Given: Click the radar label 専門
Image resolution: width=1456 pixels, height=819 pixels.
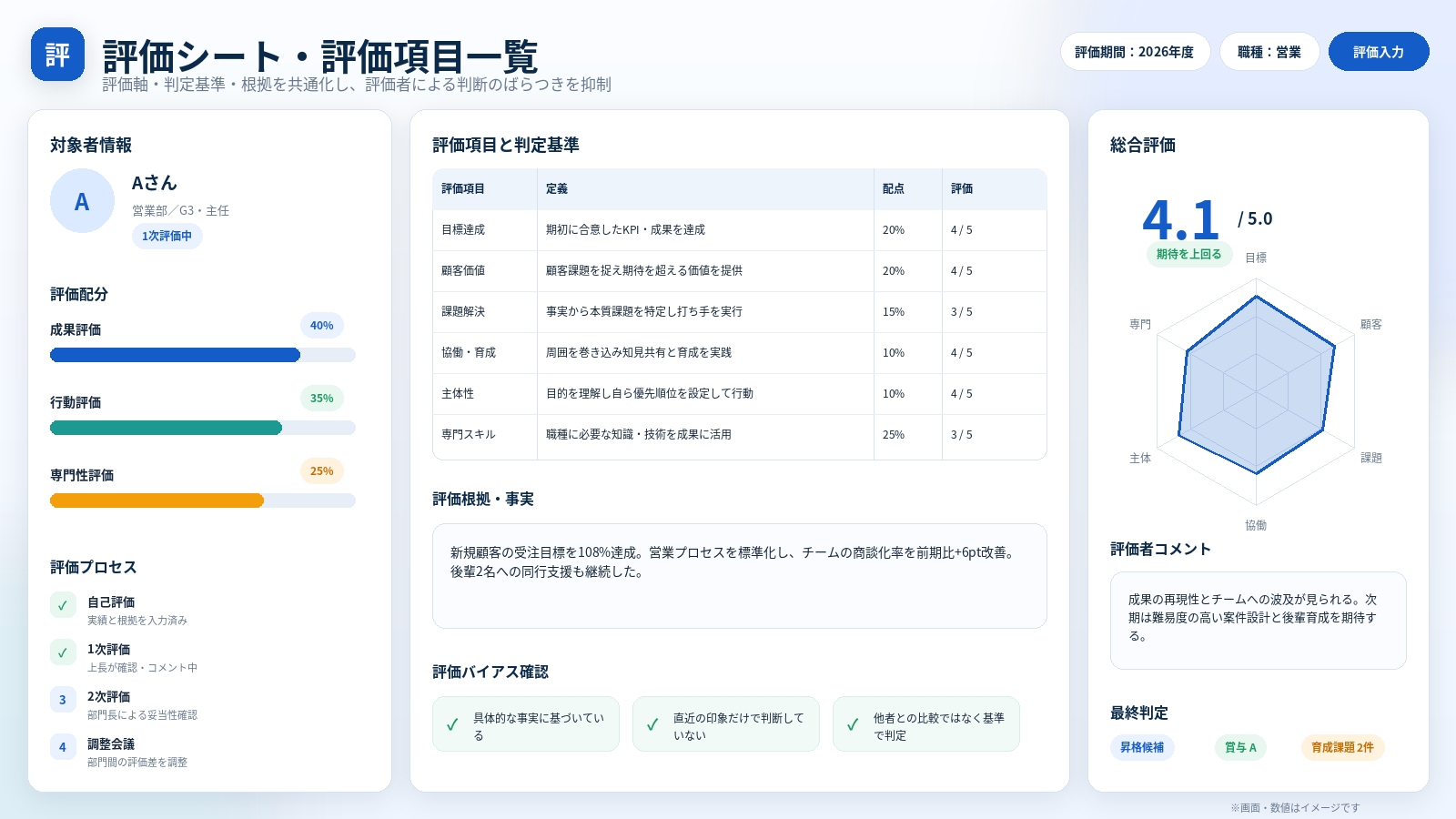Looking at the screenshot, I should point(1140,325).
